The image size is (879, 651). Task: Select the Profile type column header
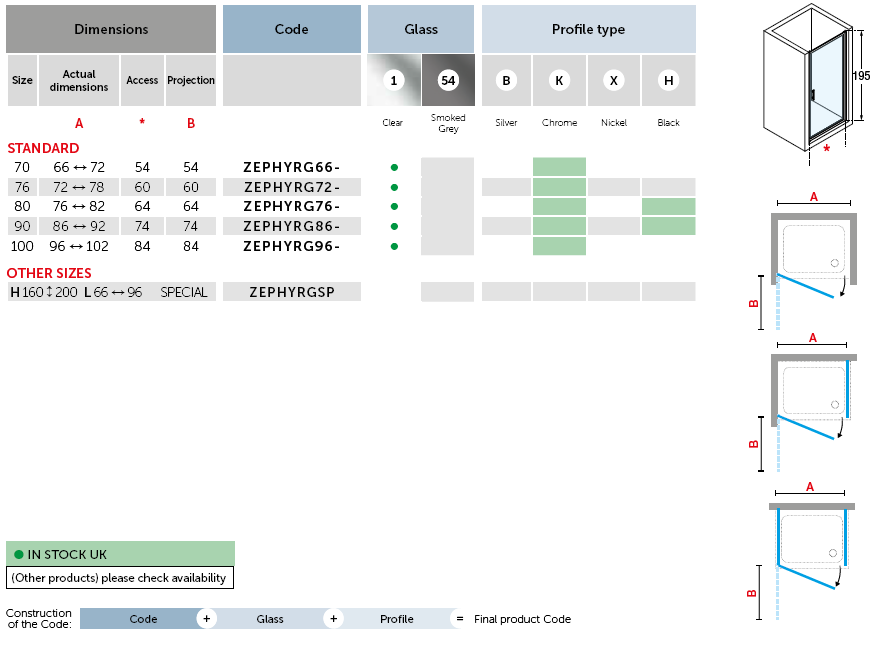coord(588,30)
